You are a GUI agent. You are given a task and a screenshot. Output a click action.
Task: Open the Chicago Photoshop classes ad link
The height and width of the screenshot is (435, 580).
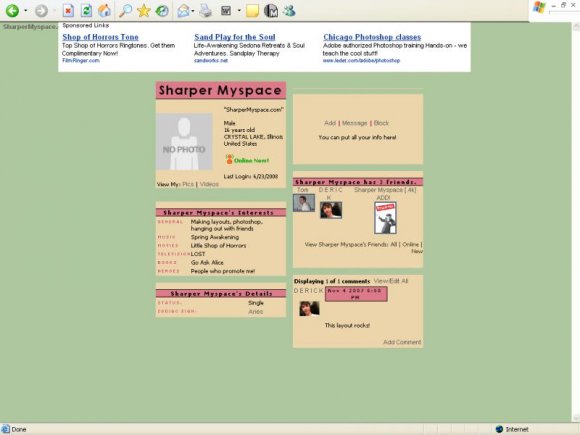tap(372, 37)
